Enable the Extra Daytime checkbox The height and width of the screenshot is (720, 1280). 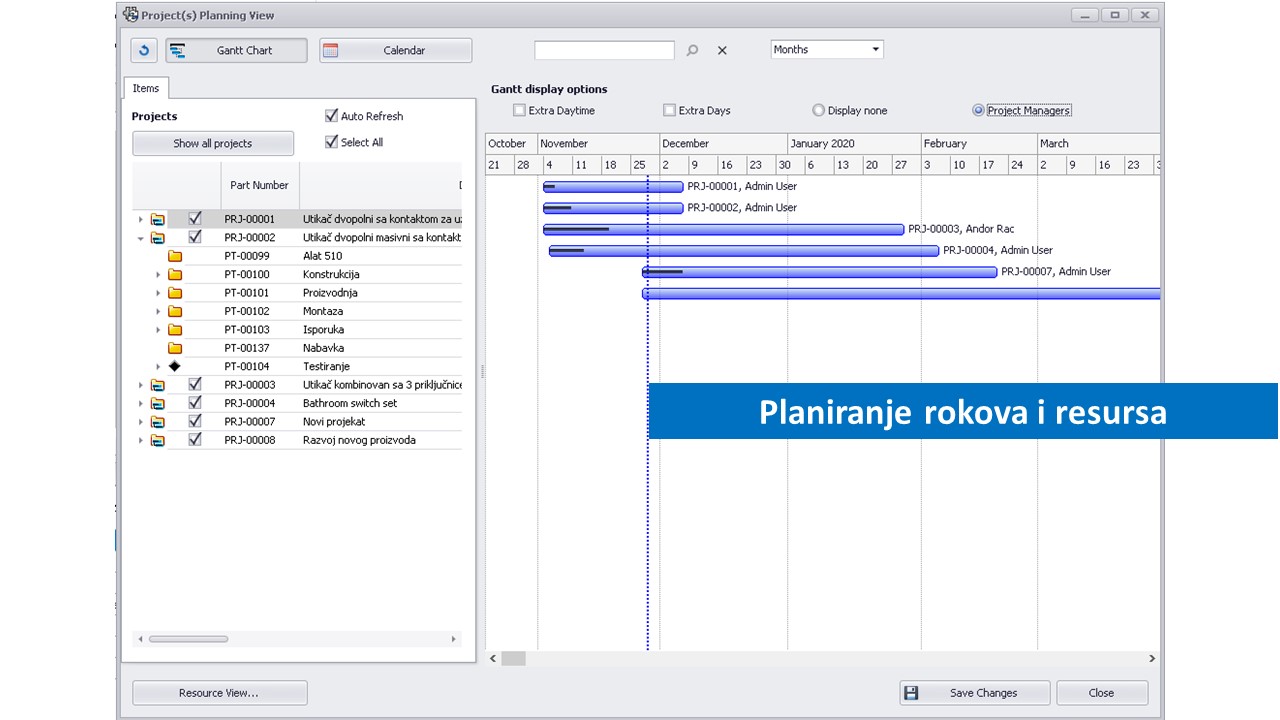click(x=519, y=110)
